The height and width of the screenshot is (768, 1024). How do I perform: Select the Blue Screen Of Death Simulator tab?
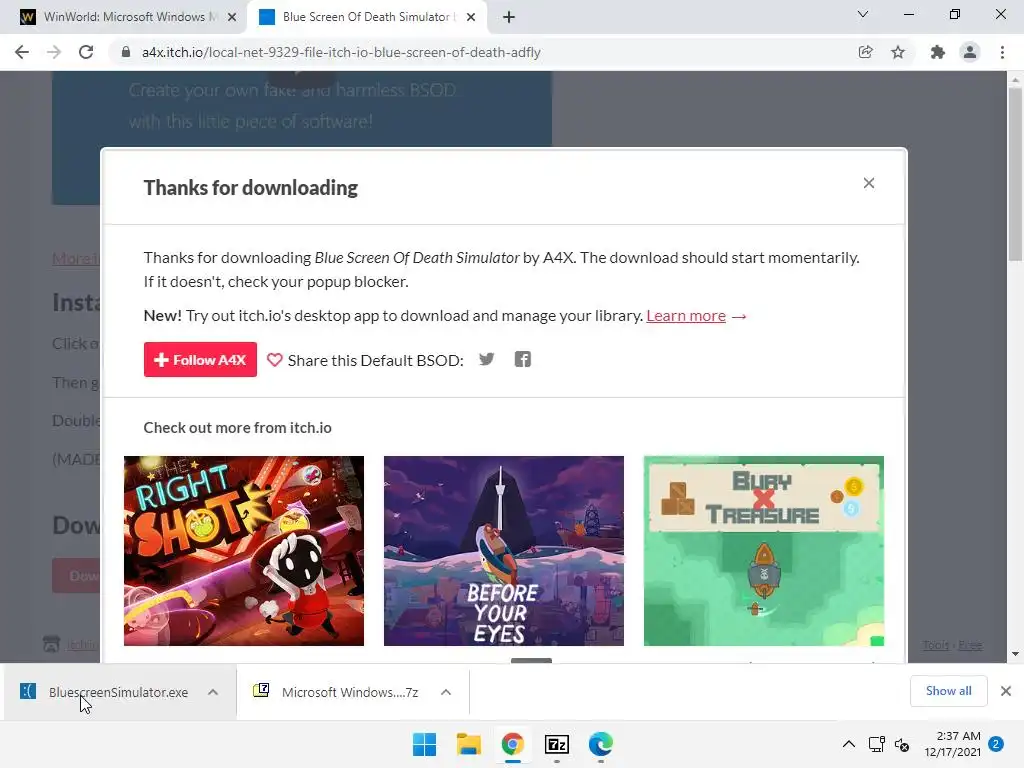click(x=366, y=17)
